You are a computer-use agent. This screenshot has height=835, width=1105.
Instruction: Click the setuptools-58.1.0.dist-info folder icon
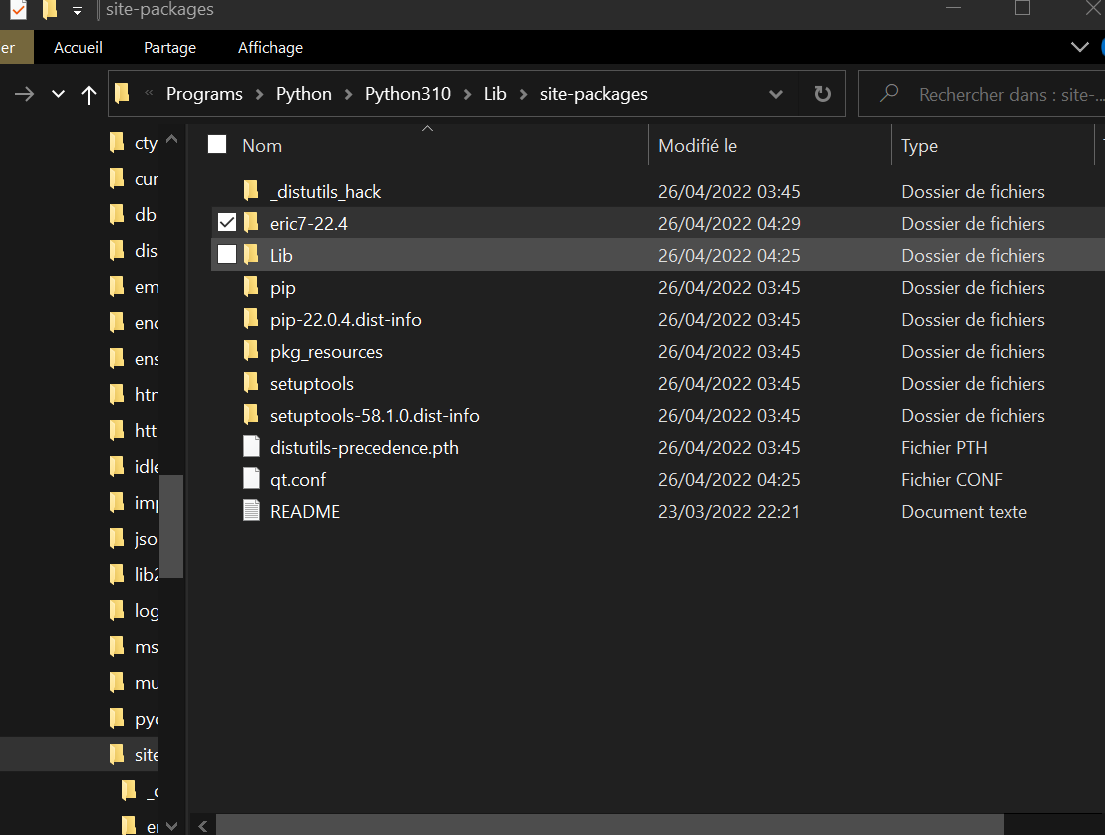click(251, 415)
